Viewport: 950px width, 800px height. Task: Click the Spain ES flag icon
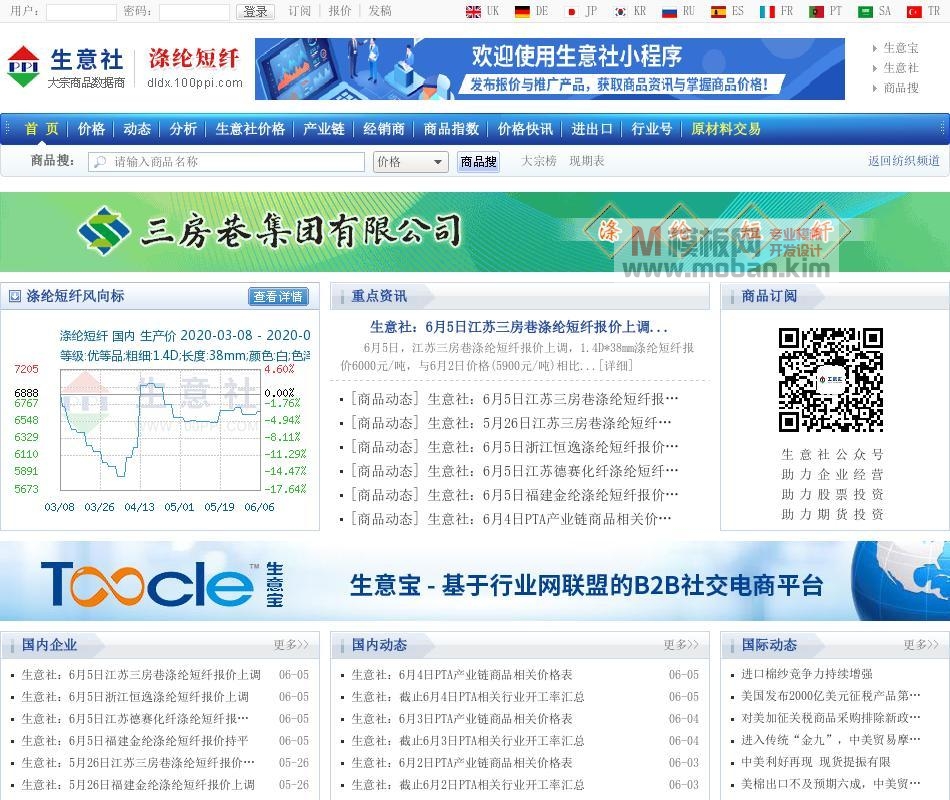point(718,12)
